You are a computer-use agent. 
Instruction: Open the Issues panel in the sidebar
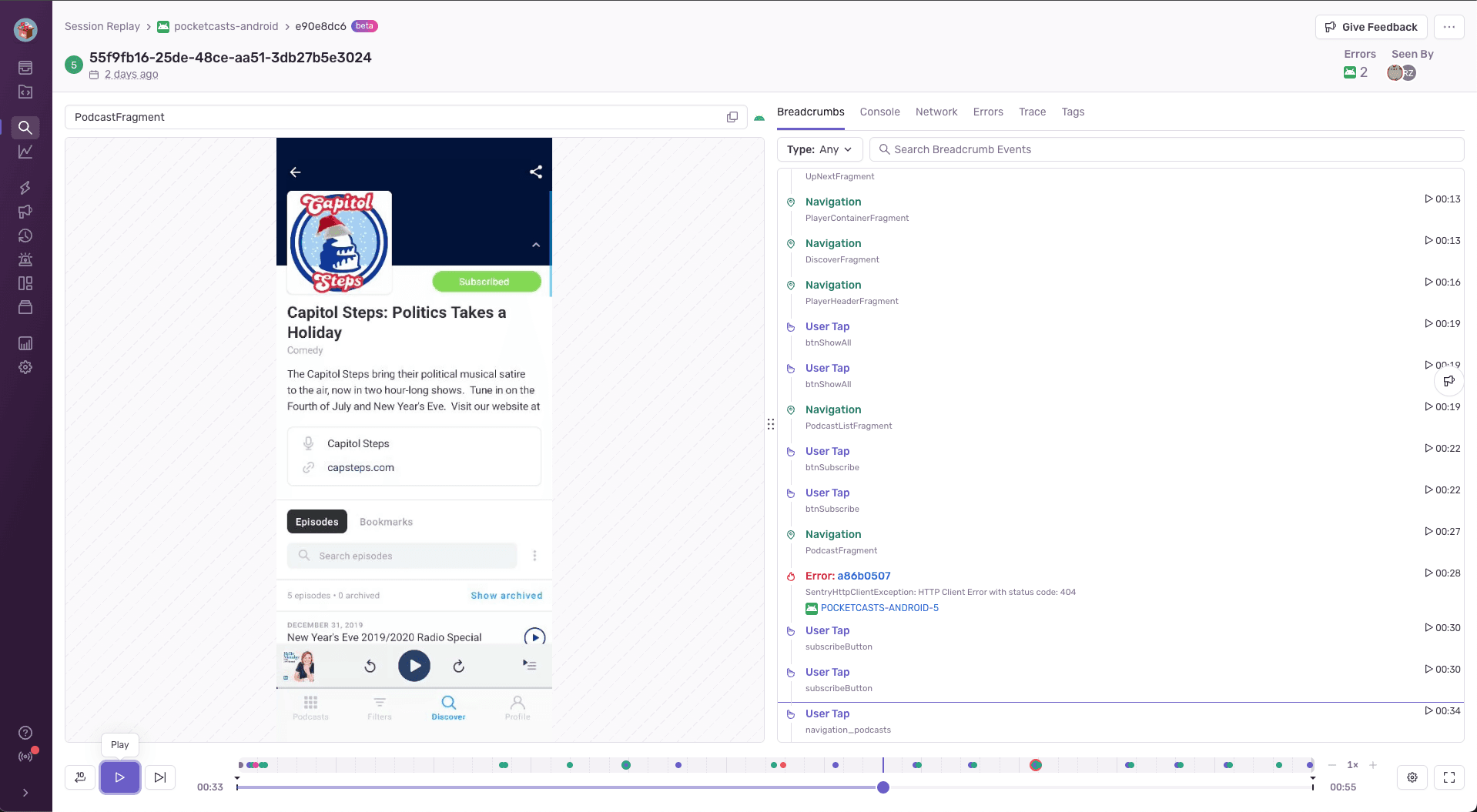pos(25,68)
